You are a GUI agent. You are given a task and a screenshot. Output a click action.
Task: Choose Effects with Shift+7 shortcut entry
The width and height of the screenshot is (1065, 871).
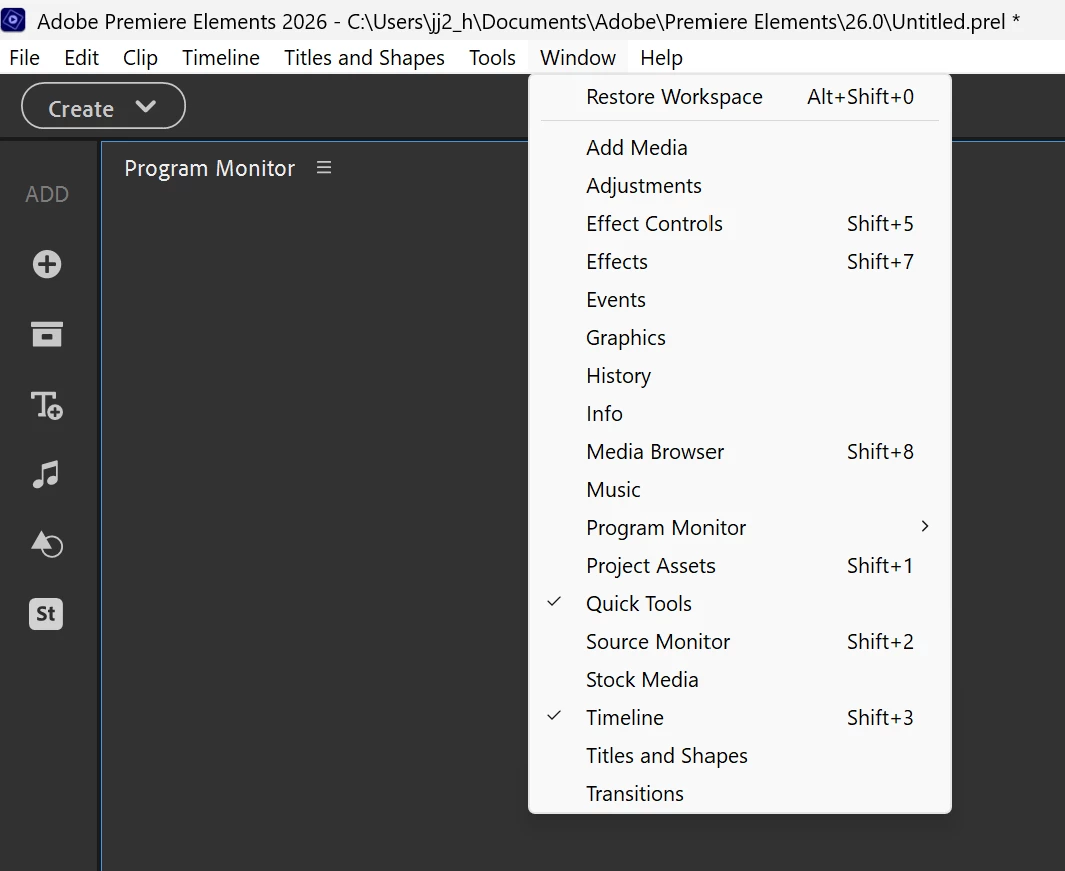[740, 262]
